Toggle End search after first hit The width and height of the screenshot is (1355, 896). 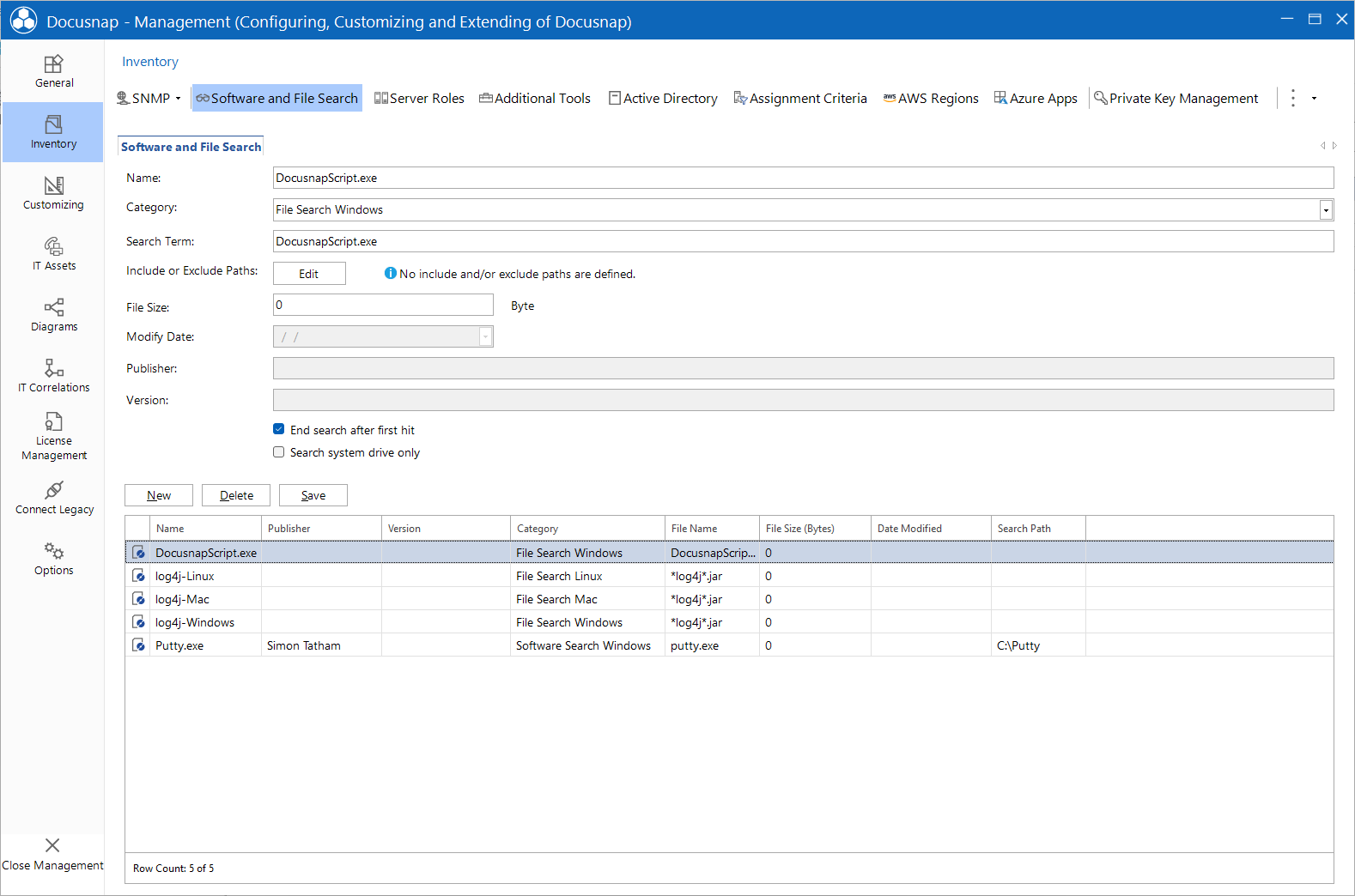[278, 429]
